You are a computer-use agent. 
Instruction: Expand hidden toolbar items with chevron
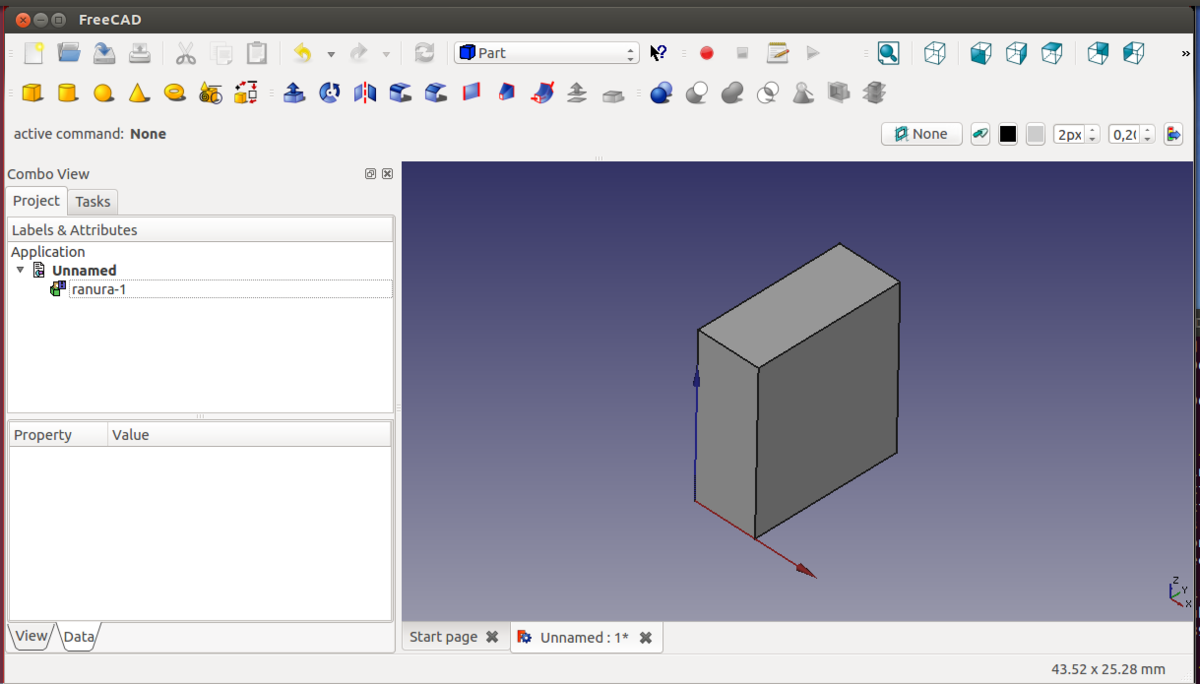click(x=1185, y=53)
